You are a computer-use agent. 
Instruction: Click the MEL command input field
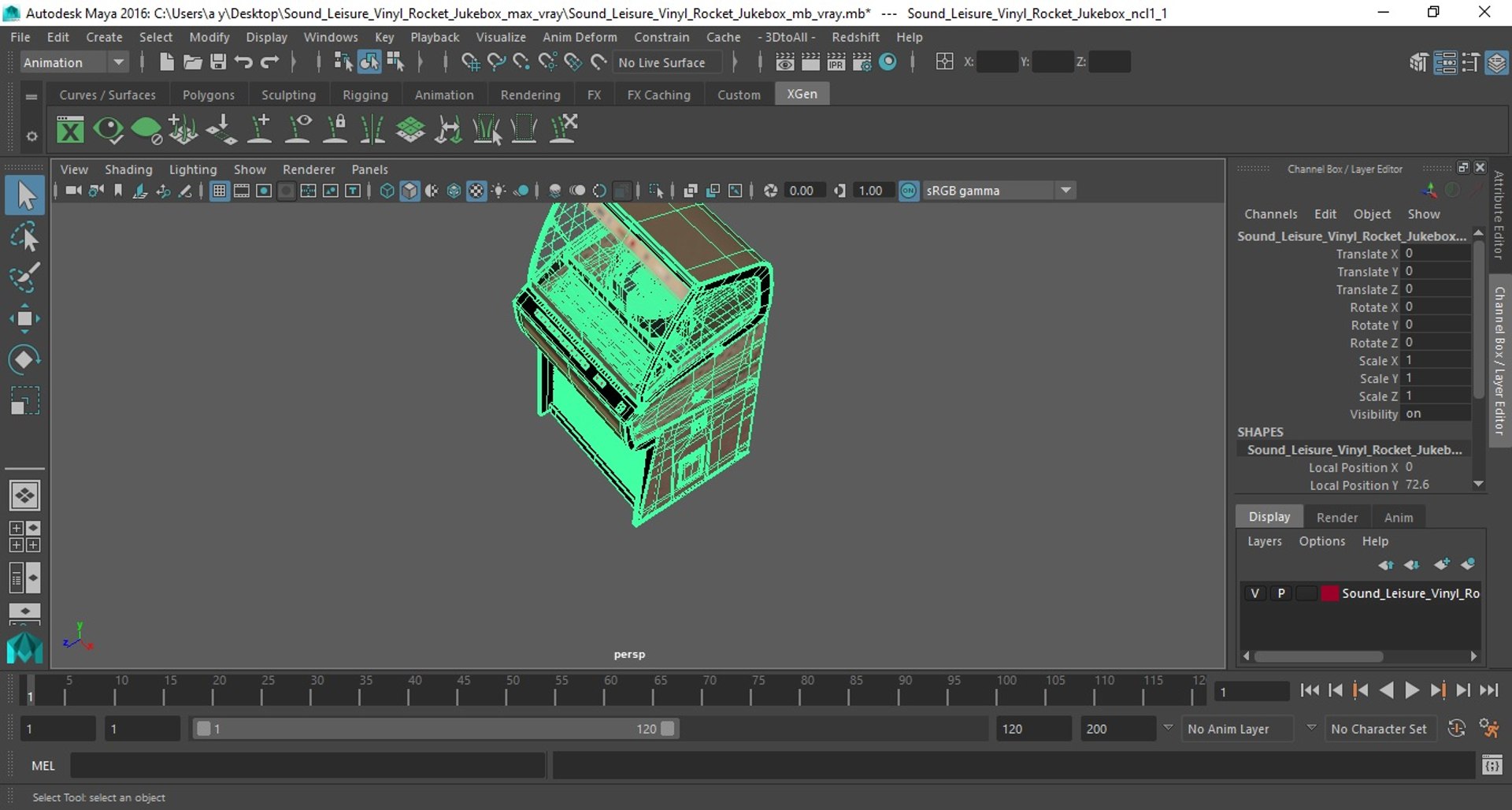pyautogui.click(x=307, y=765)
